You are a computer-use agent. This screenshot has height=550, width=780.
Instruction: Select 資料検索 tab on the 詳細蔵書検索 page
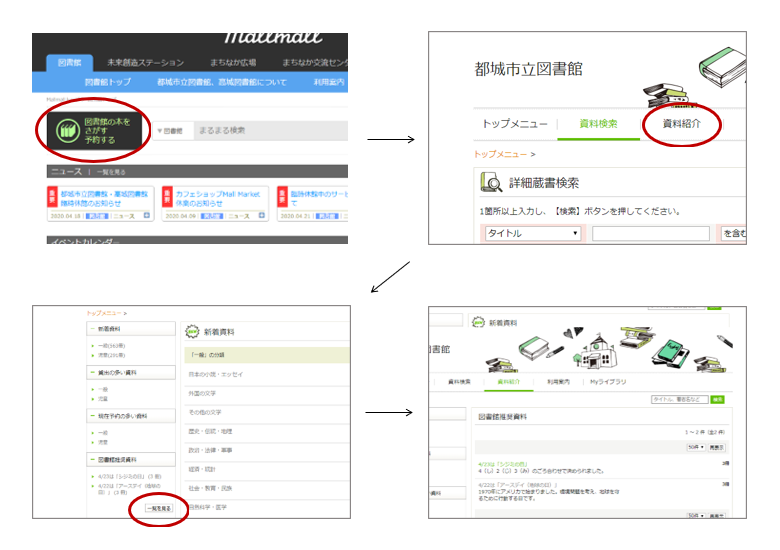[598, 124]
